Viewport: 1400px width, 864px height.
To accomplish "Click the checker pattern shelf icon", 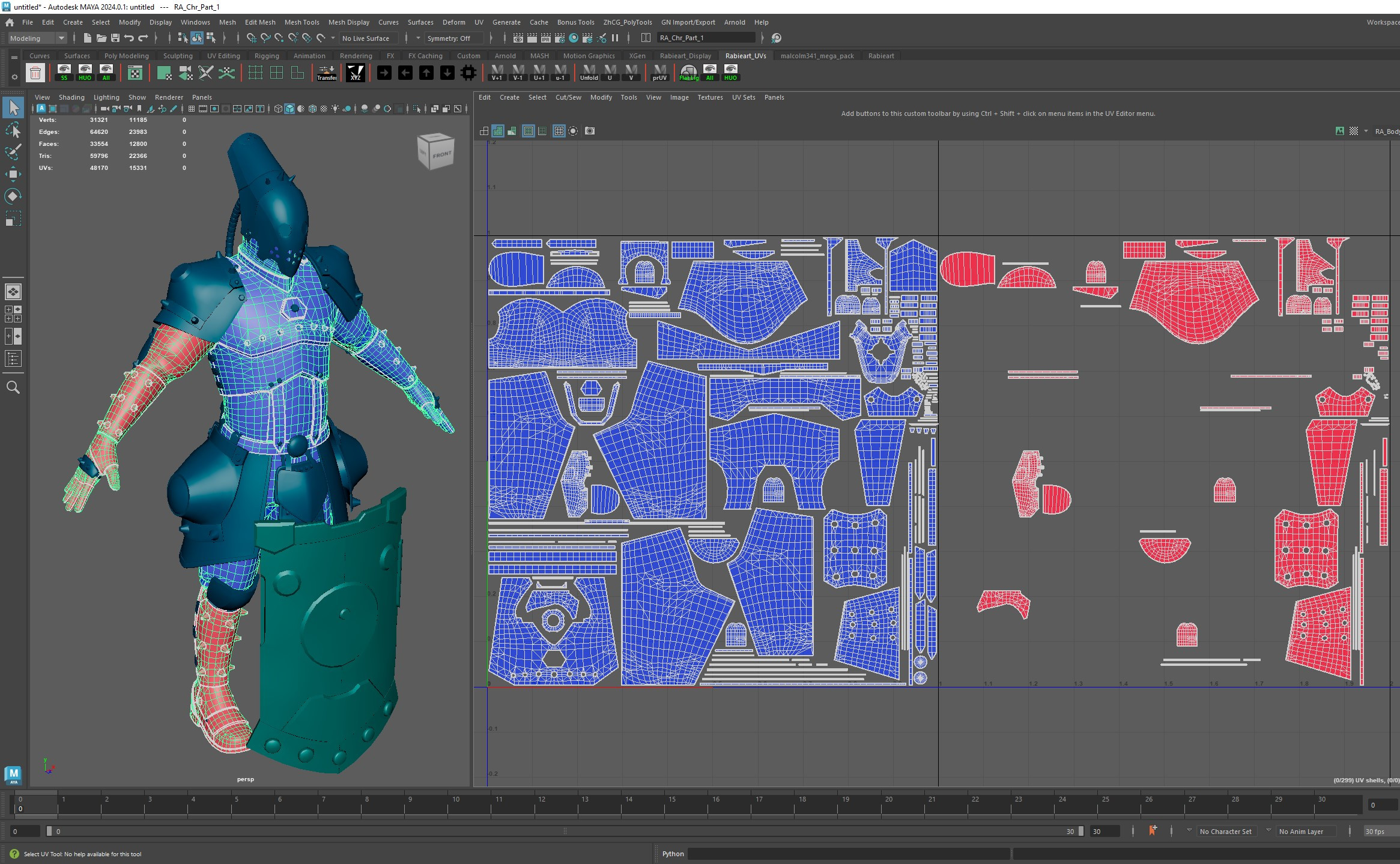I will 135,73.
